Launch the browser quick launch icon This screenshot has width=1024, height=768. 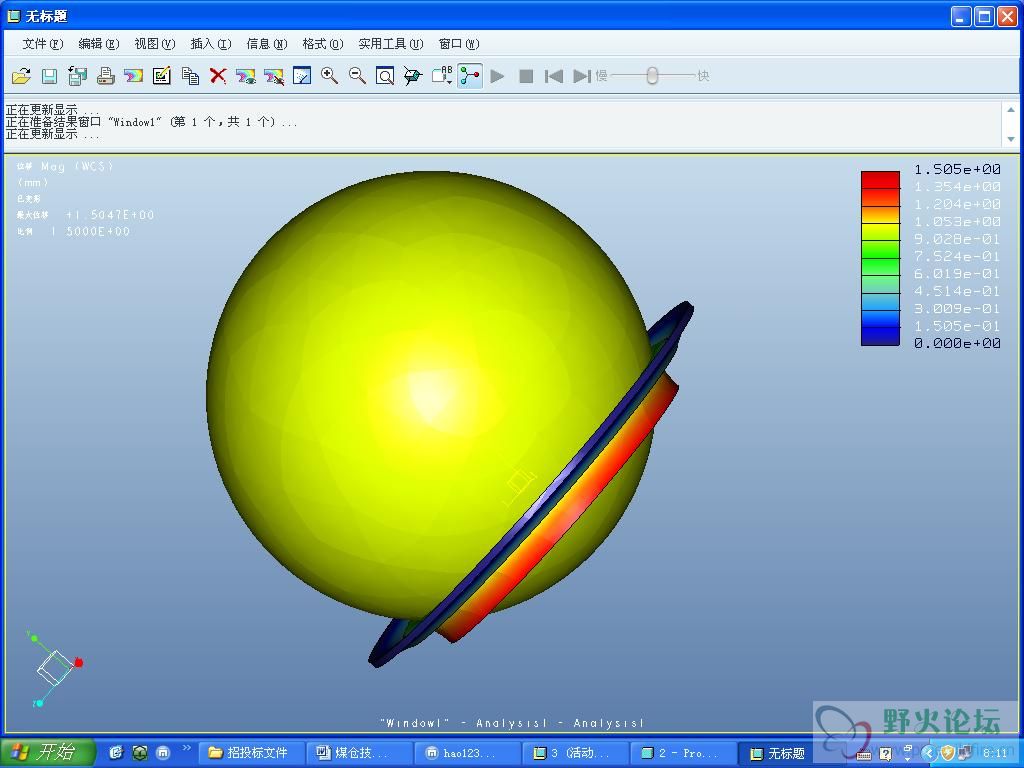coord(116,753)
